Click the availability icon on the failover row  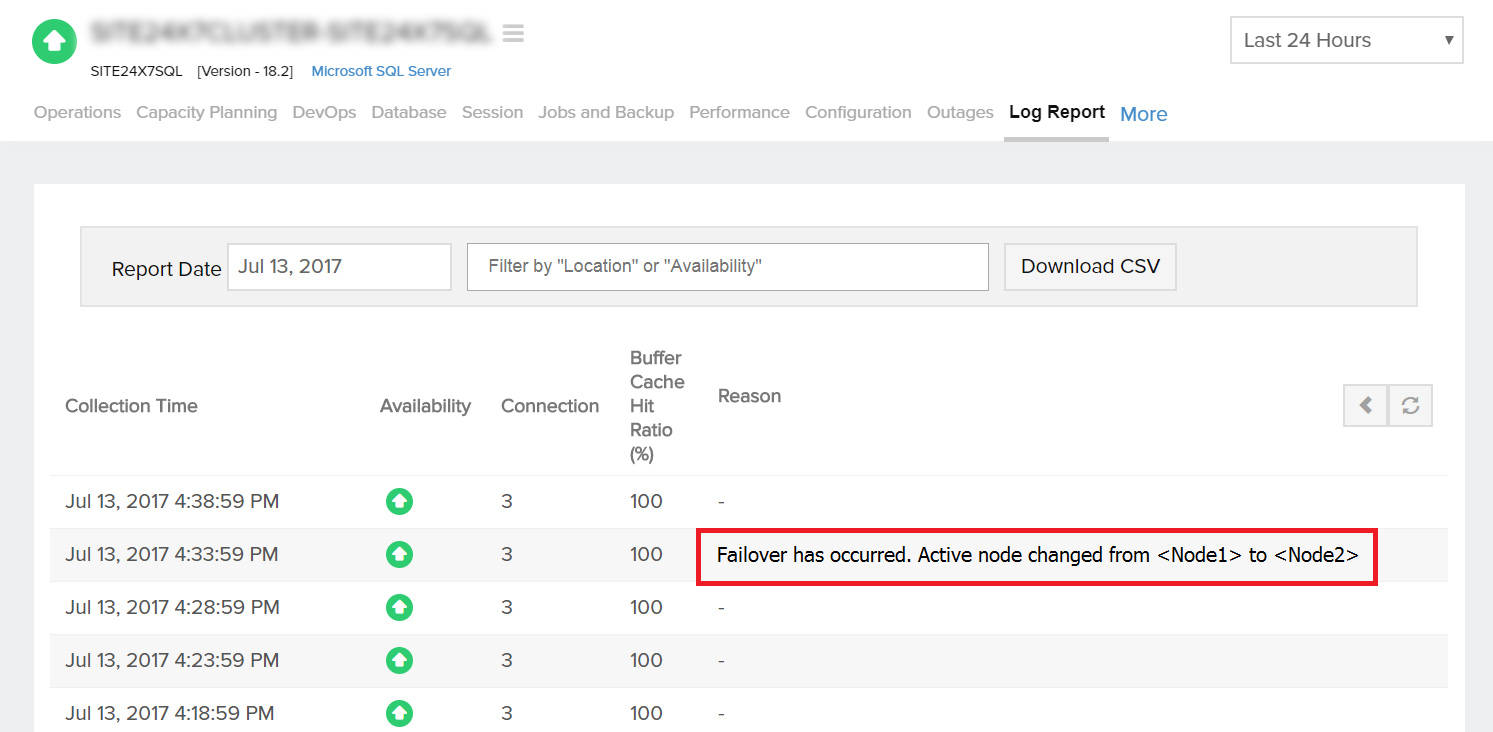399,554
